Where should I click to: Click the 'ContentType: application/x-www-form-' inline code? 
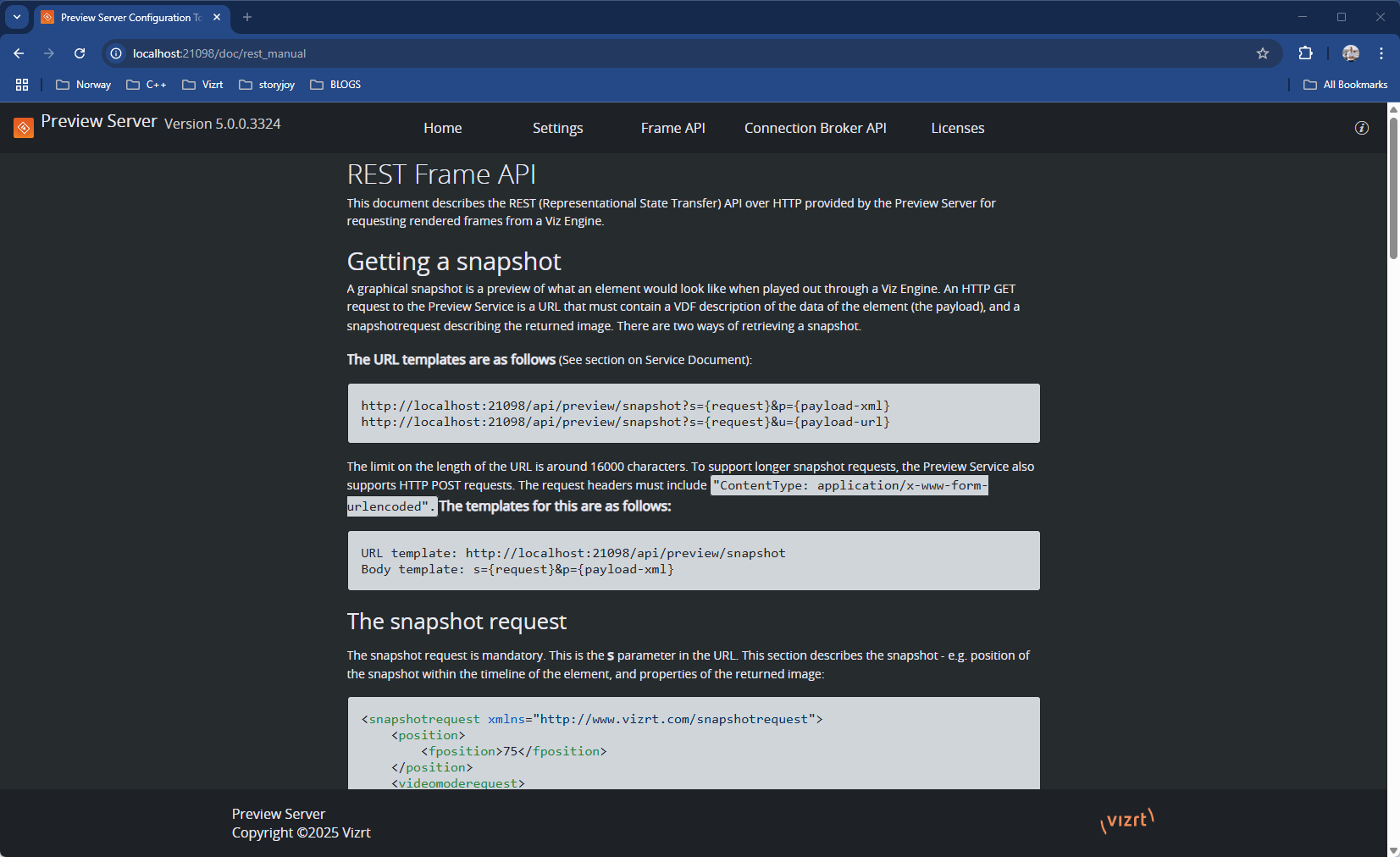pos(849,485)
